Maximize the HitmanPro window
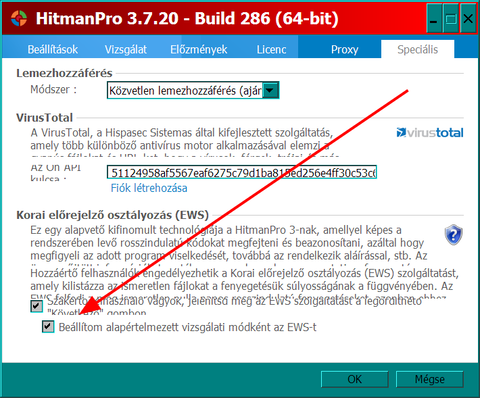The image size is (480, 398). coord(451,18)
